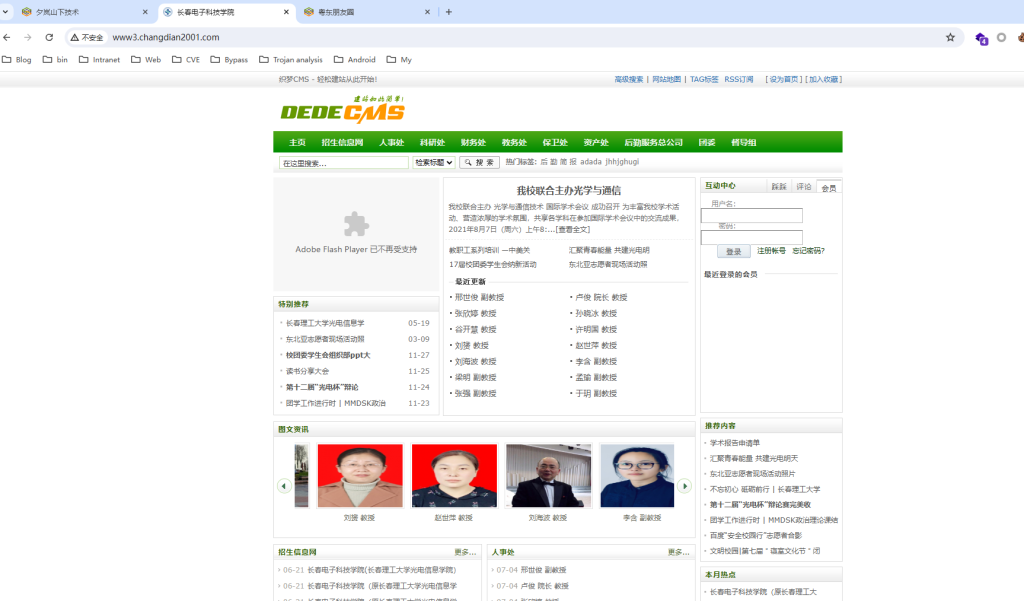This screenshot has height=601, width=1024.
Task: Open the CVE bookmarks folder
Action: tap(185, 60)
